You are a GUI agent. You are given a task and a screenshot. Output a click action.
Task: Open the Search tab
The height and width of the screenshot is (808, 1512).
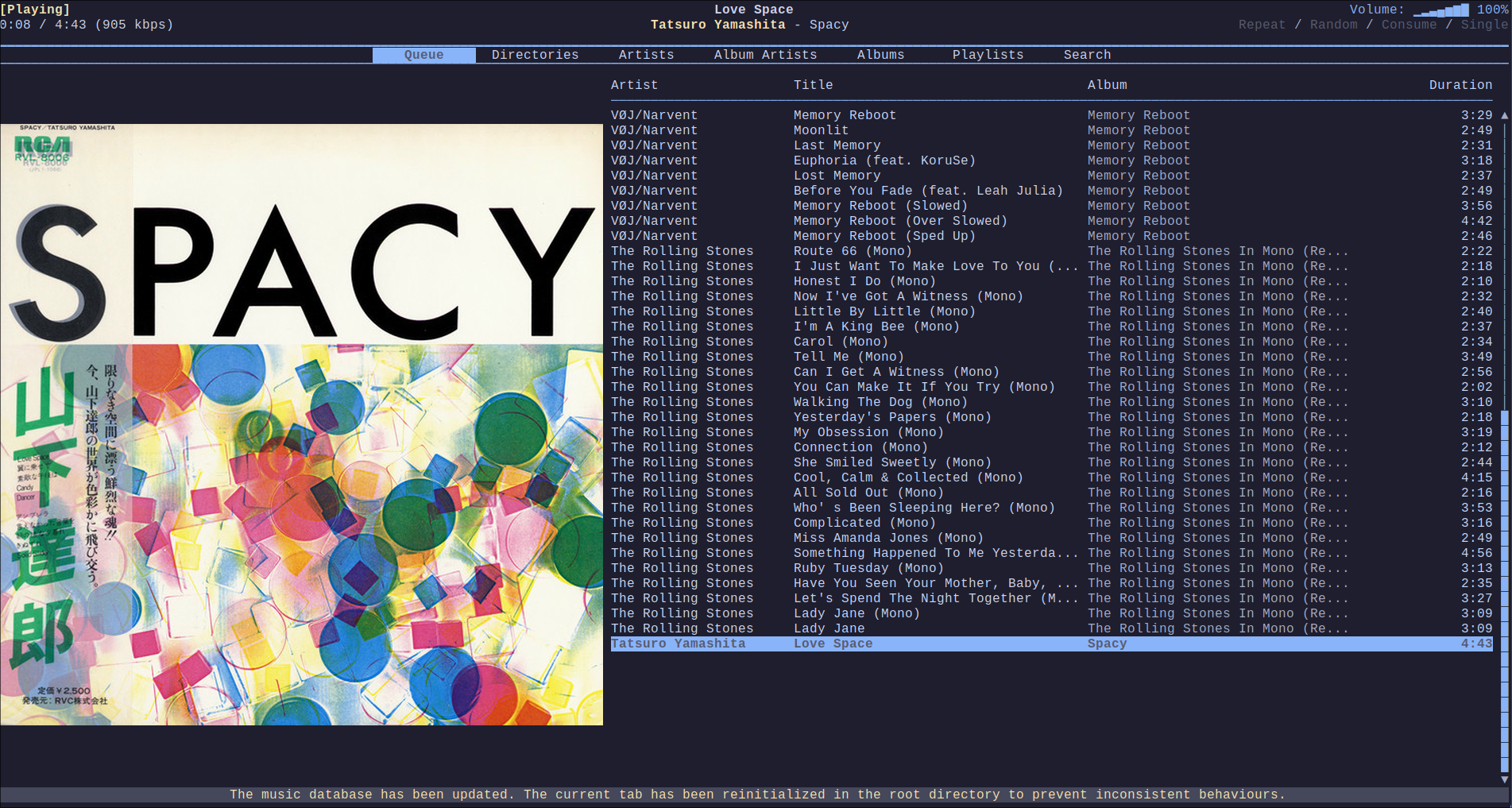pos(1087,55)
